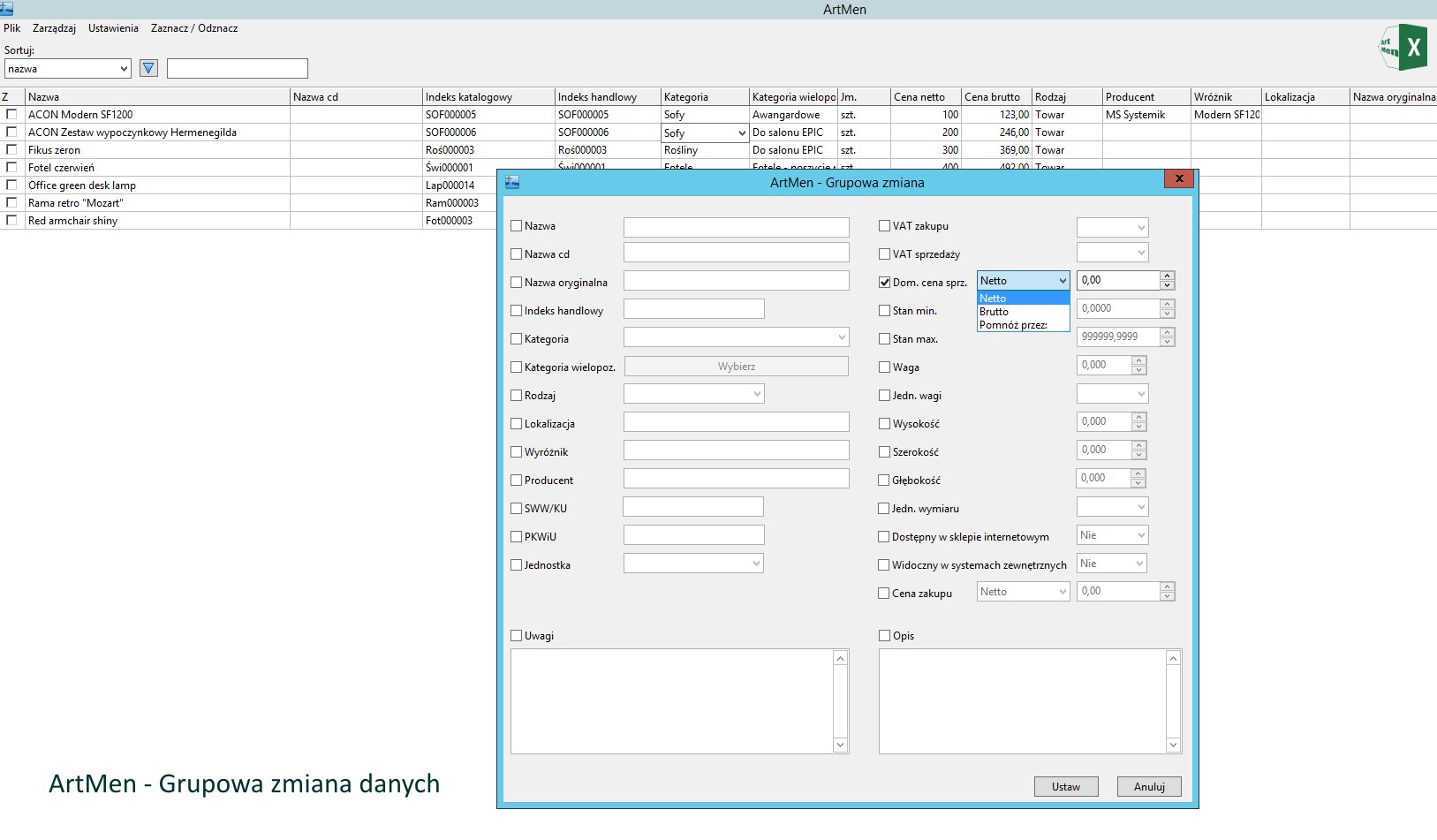This screenshot has width=1437, height=840.
Task: Enable Dostępny w sklepie internetowym checkbox
Action: (883, 537)
